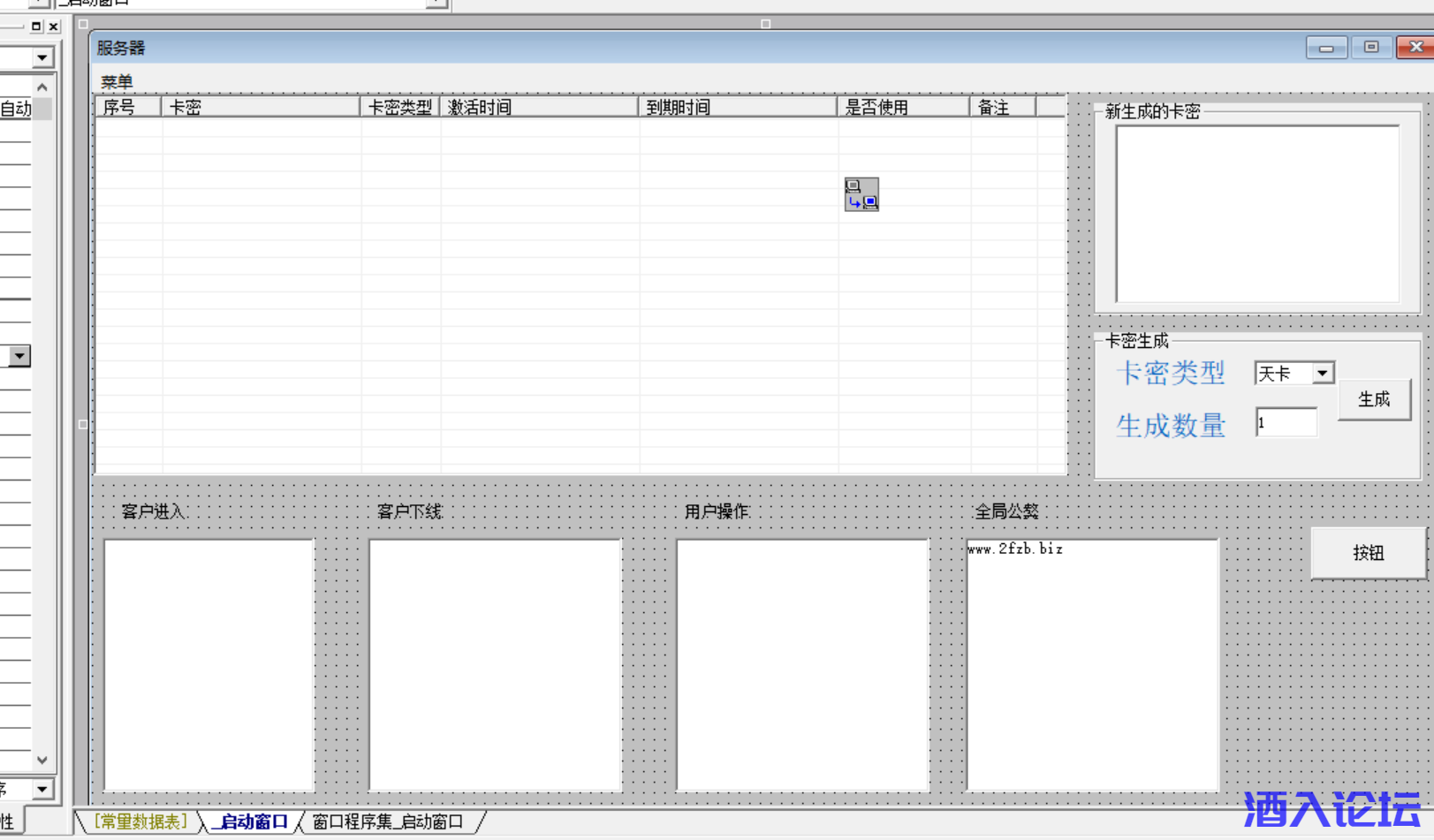1434x840 pixels.
Task: Click the float button on the left panel
Action: [x=36, y=26]
